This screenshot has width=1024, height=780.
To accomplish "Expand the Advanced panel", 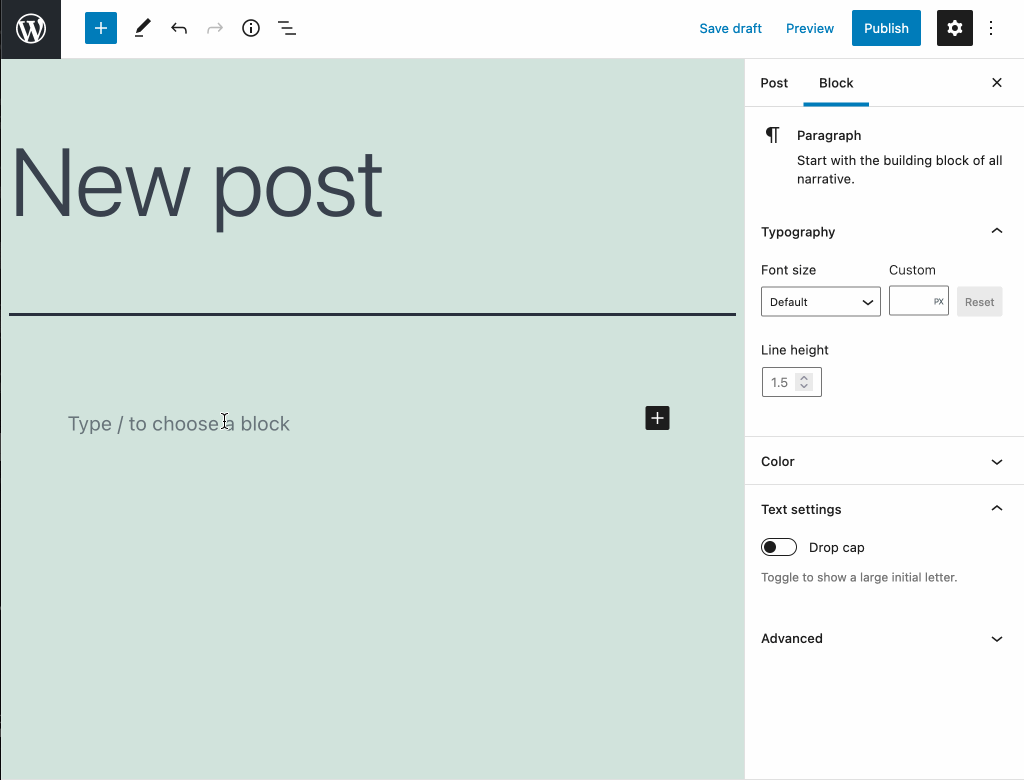I will point(882,638).
